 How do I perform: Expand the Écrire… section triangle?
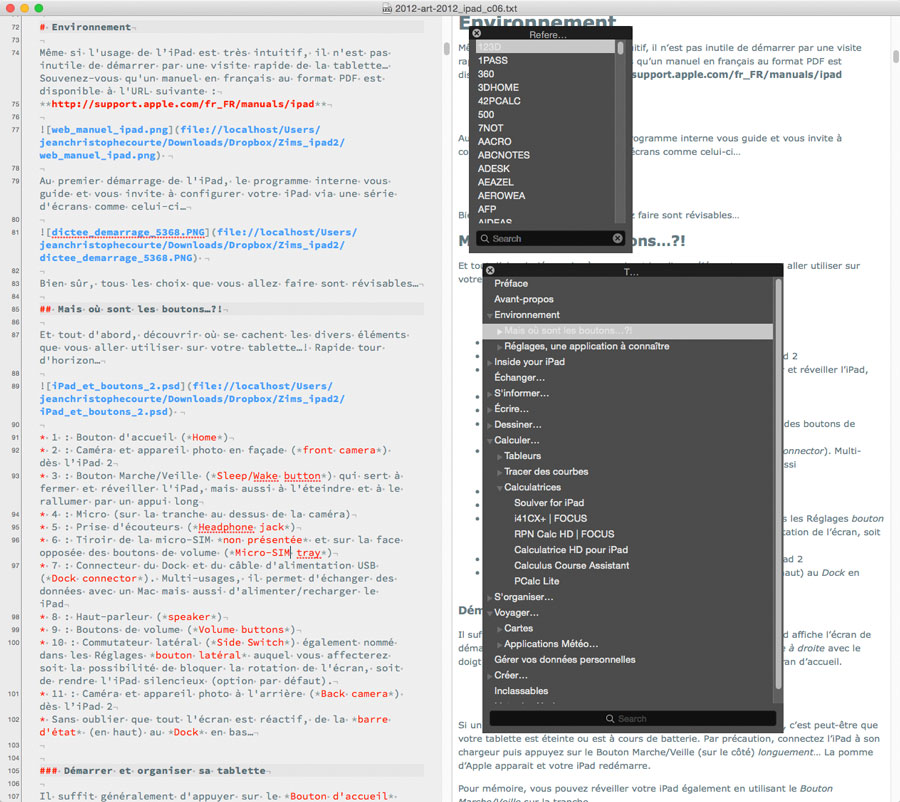click(490, 409)
